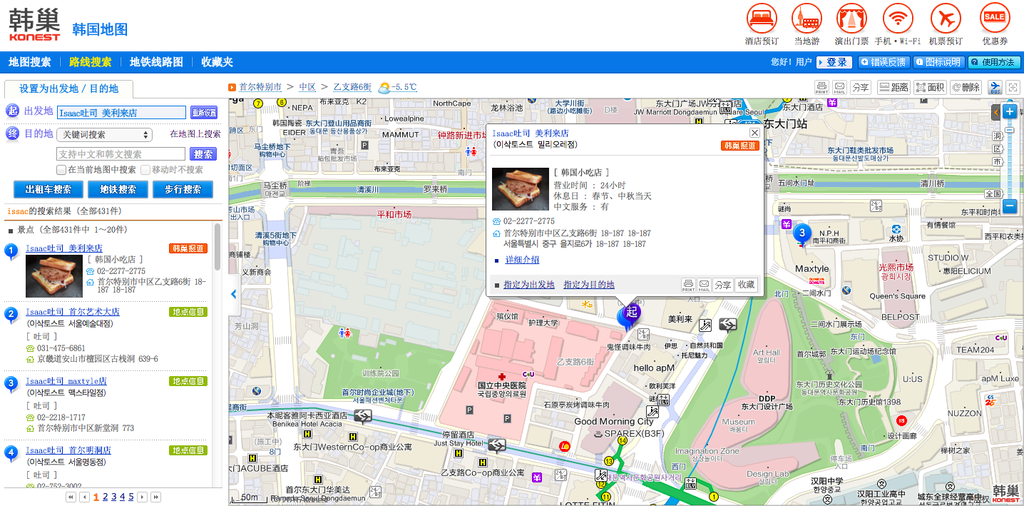Click the 重新设置 reset button
This screenshot has height=506, width=1024.
(204, 112)
